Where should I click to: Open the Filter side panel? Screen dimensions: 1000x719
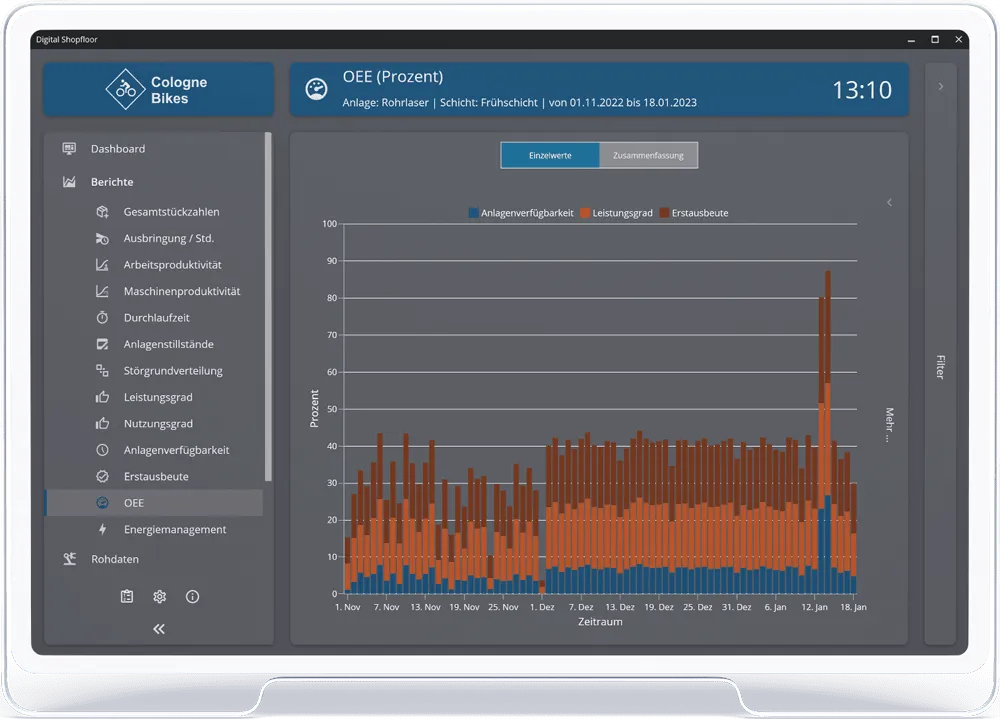pos(940,367)
